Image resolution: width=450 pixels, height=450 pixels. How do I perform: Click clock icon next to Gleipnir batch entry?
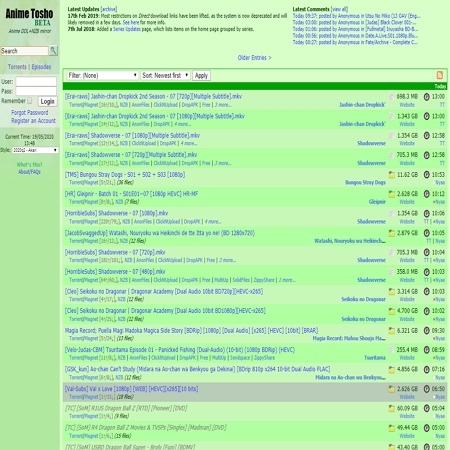(426, 194)
